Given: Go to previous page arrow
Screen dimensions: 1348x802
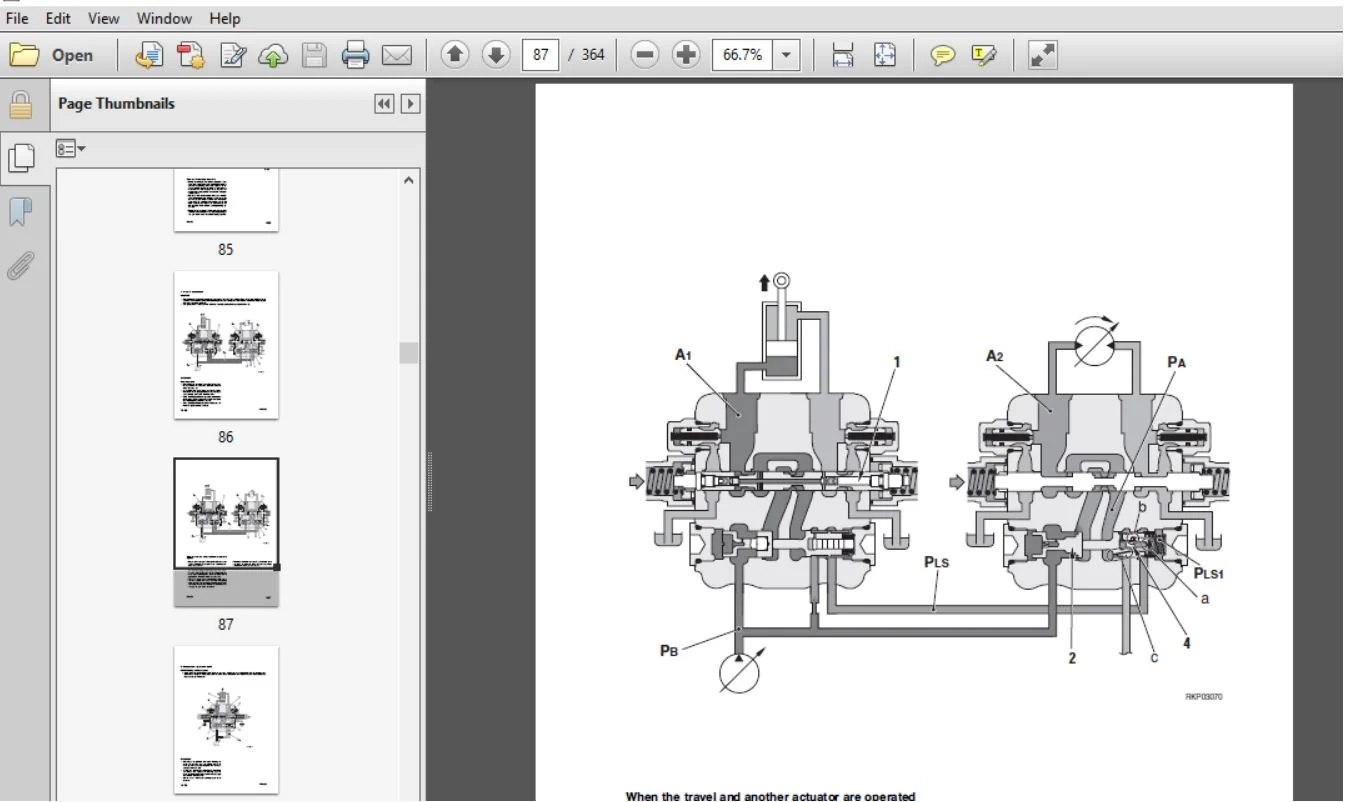Looking at the screenshot, I should (x=455, y=55).
